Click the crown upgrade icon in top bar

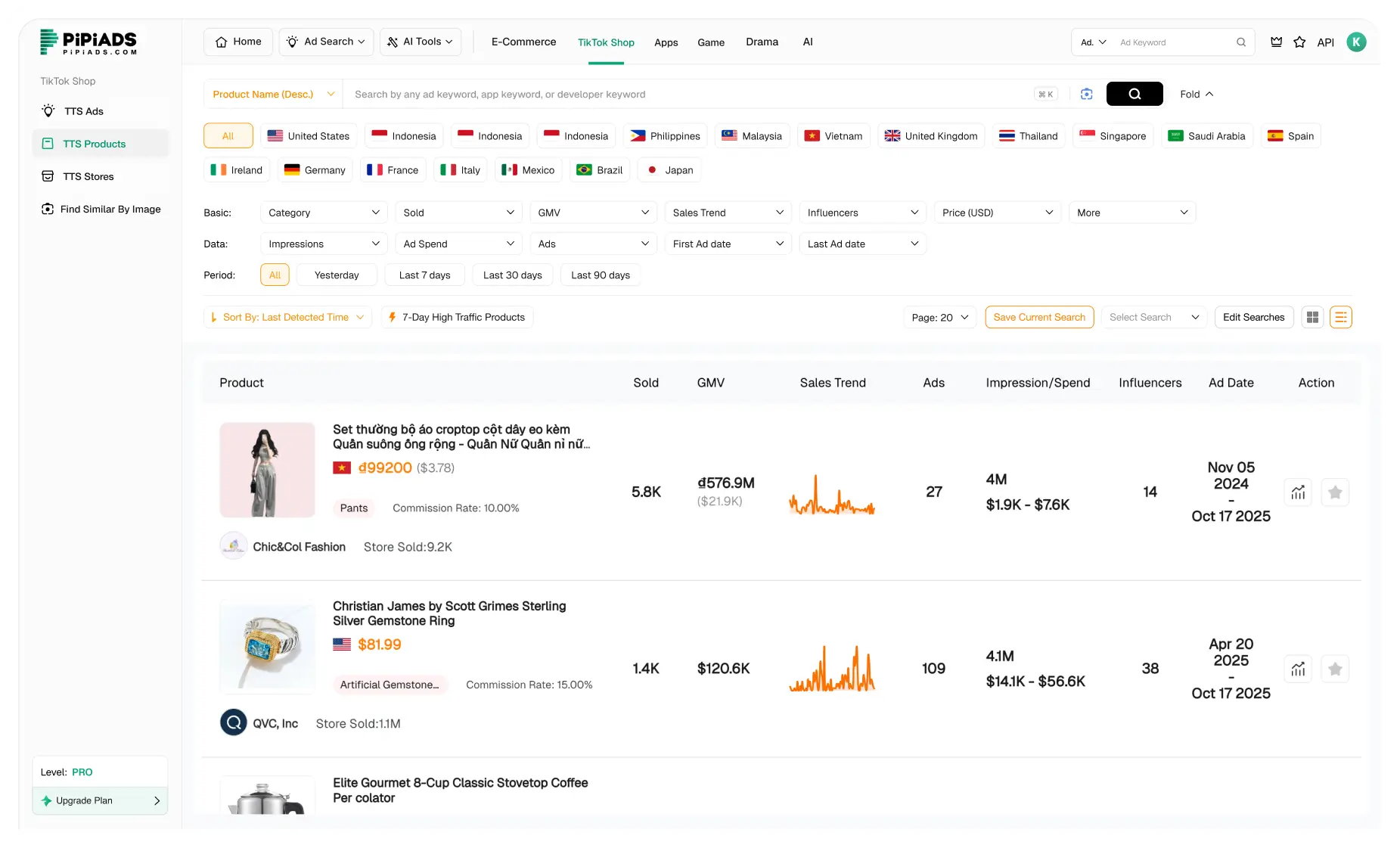tap(1275, 42)
